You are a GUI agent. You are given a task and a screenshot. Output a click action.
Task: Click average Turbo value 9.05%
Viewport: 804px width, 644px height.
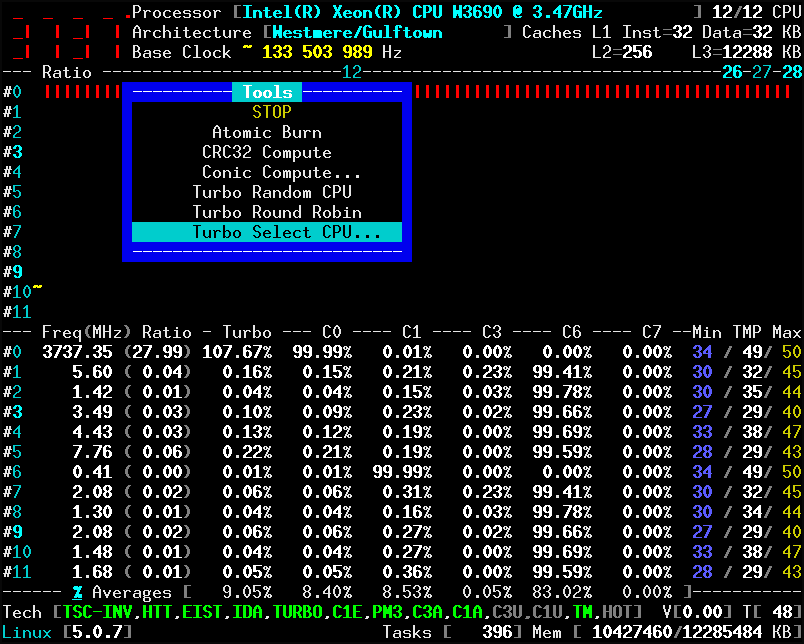[247, 592]
